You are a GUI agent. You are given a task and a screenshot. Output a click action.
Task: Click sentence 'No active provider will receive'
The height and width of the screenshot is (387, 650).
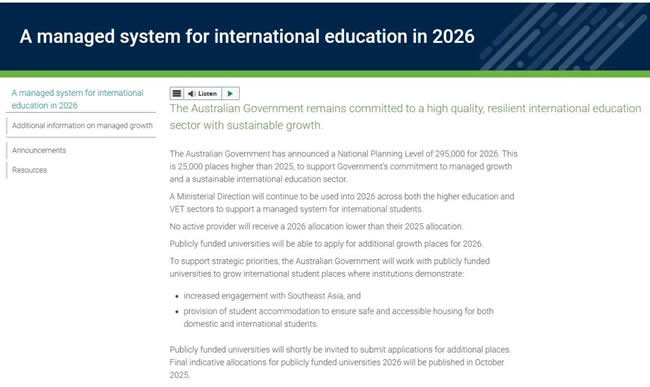tap(316, 227)
